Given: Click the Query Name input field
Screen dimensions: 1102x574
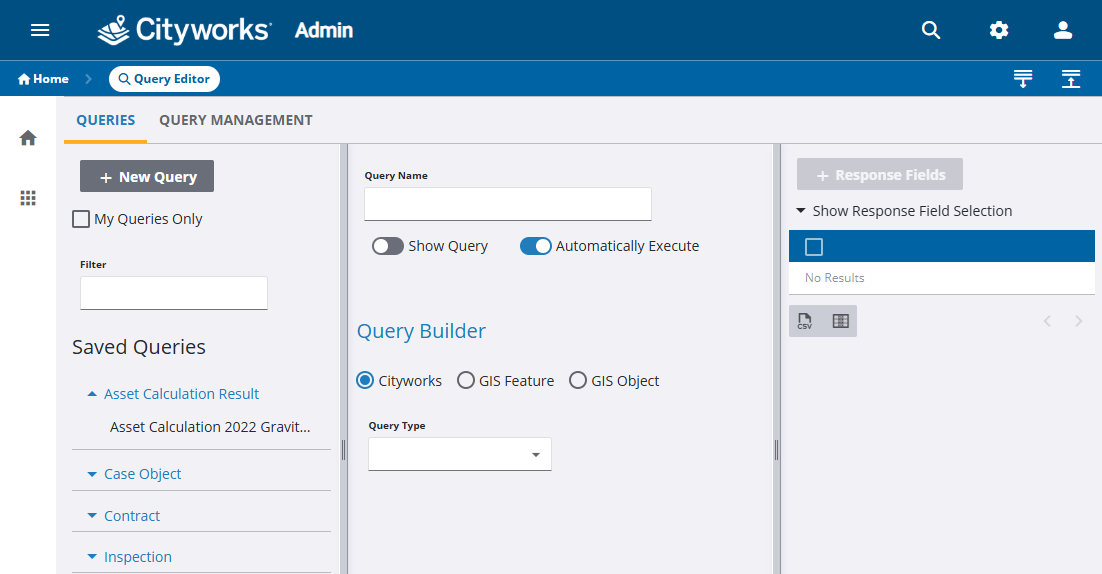Looking at the screenshot, I should click(507, 204).
